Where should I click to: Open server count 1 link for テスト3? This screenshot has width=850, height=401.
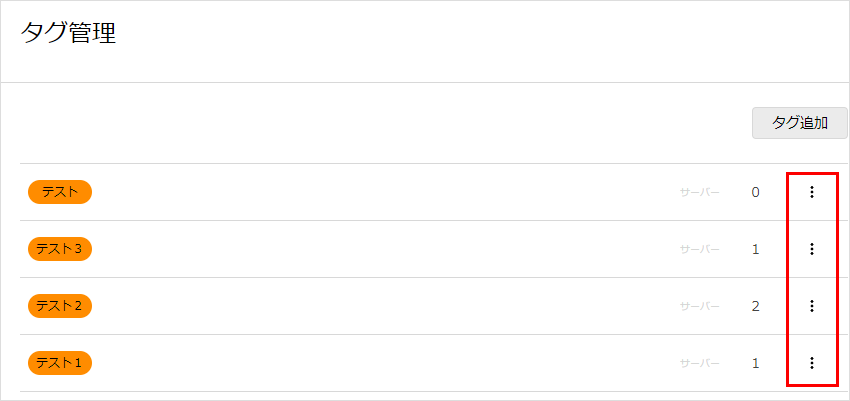click(756, 249)
